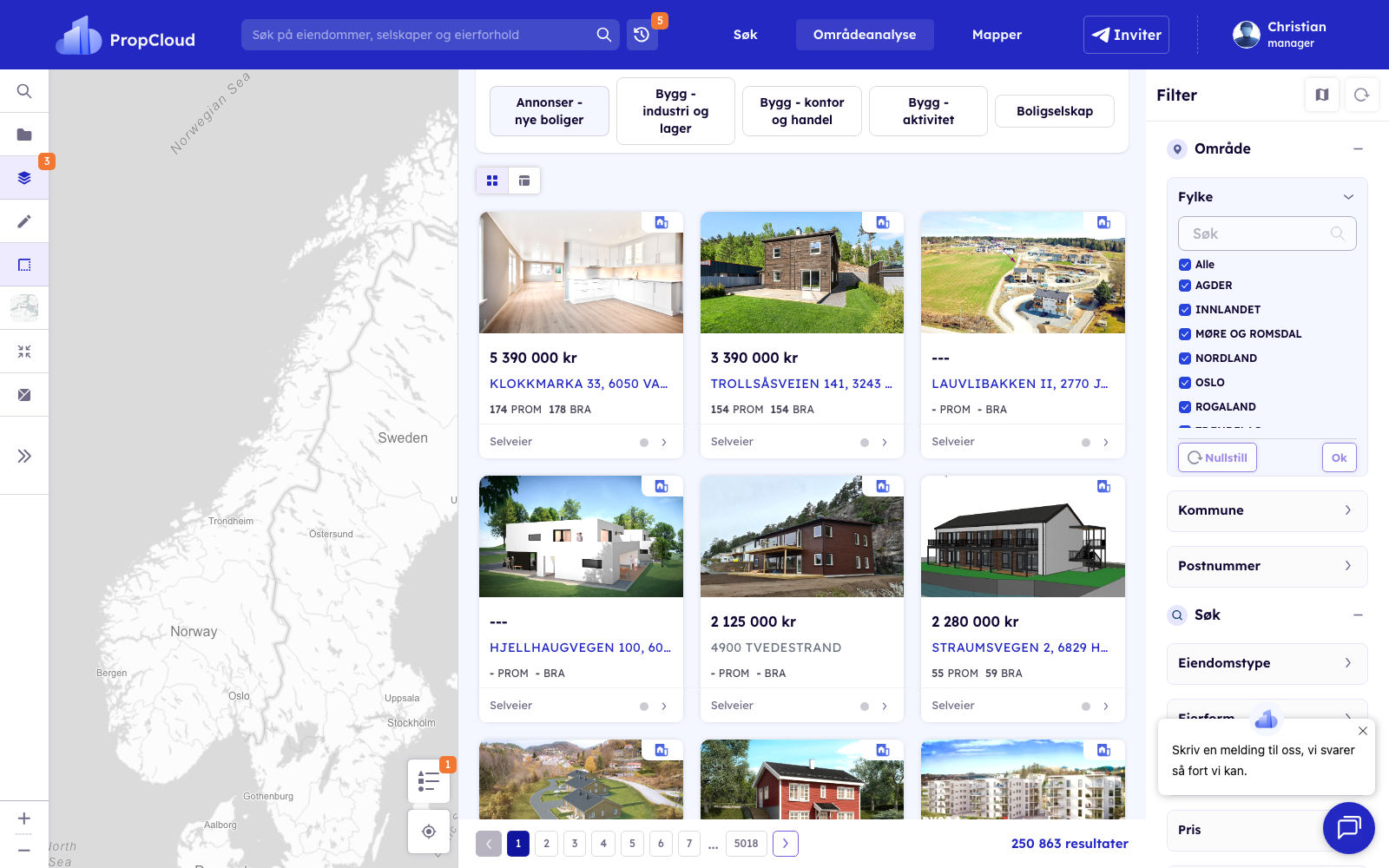Open the map legend list icon
Screen dimensions: 1389x868
pos(429,781)
